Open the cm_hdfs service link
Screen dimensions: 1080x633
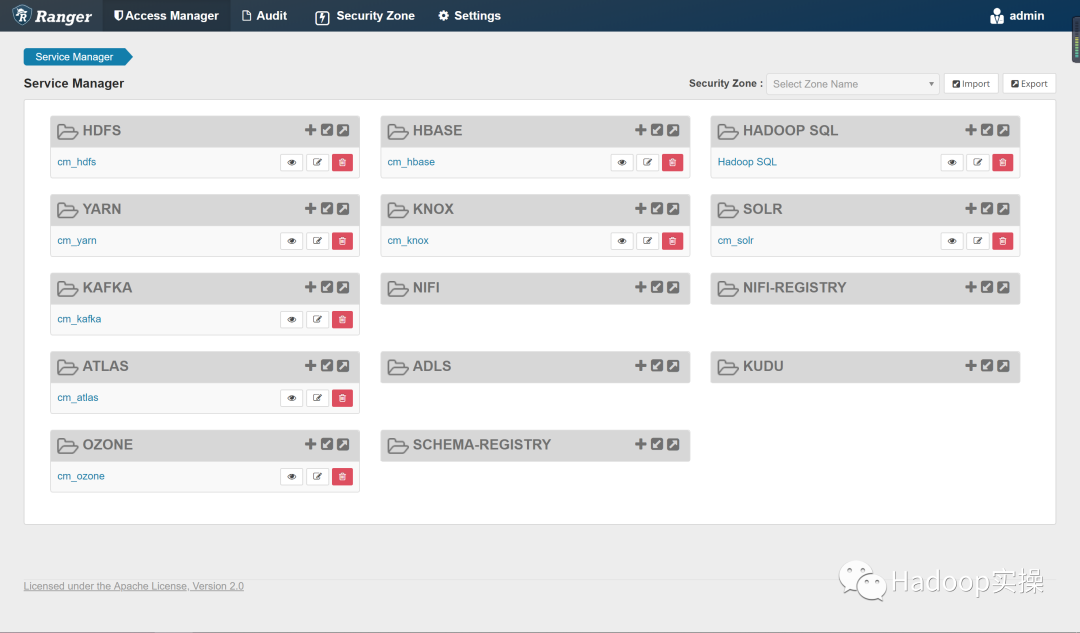(x=76, y=163)
